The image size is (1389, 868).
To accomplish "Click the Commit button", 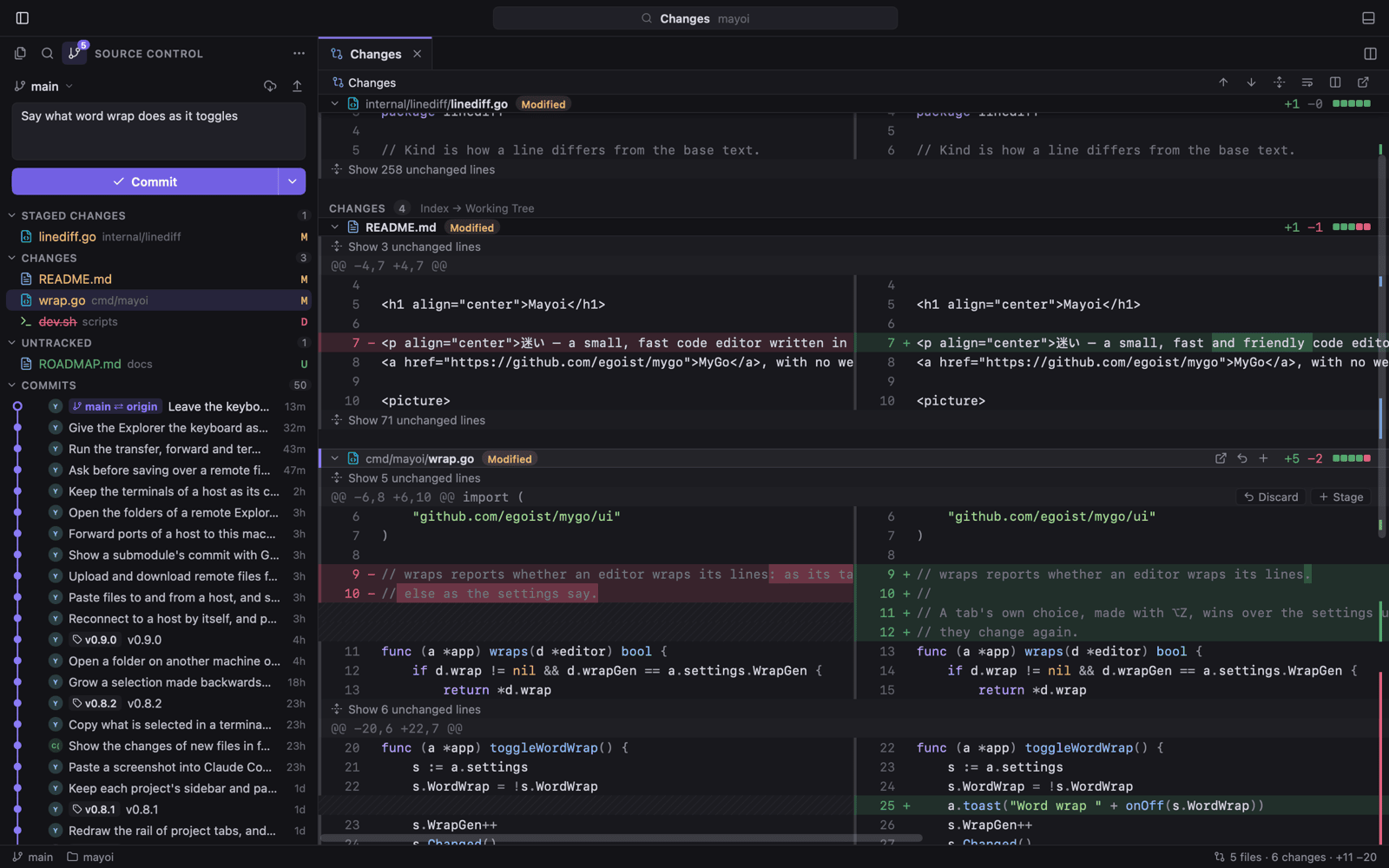I will click(x=145, y=181).
